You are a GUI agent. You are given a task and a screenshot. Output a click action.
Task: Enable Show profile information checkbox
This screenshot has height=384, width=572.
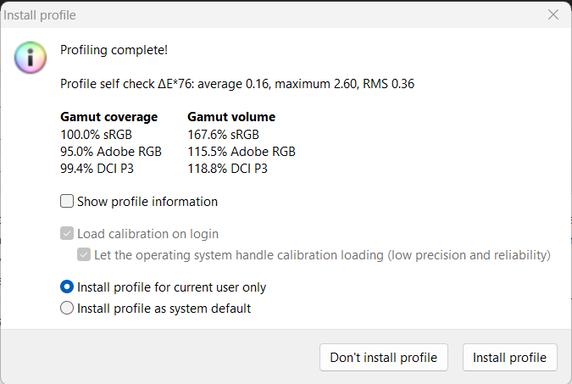pos(67,201)
